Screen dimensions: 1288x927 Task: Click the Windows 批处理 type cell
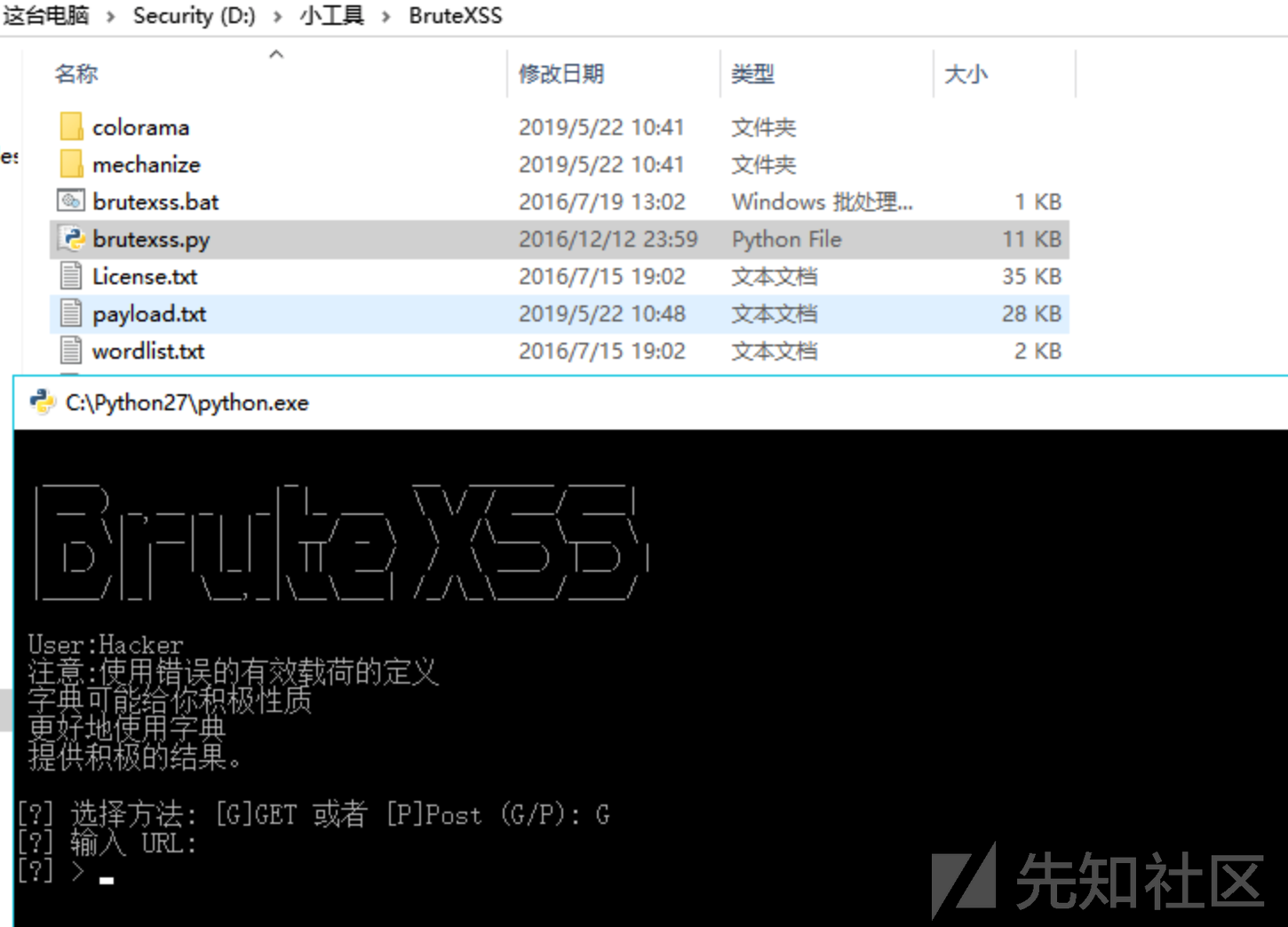pyautogui.click(x=823, y=202)
